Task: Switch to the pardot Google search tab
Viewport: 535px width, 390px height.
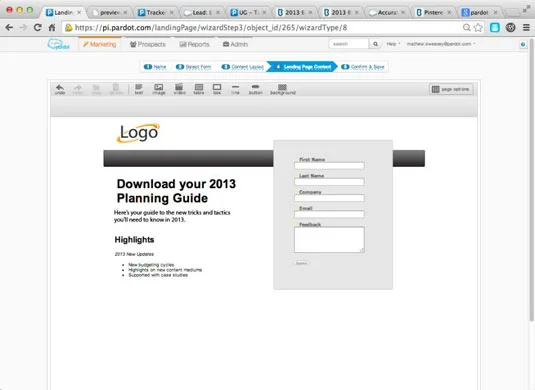Action: [x=479, y=13]
